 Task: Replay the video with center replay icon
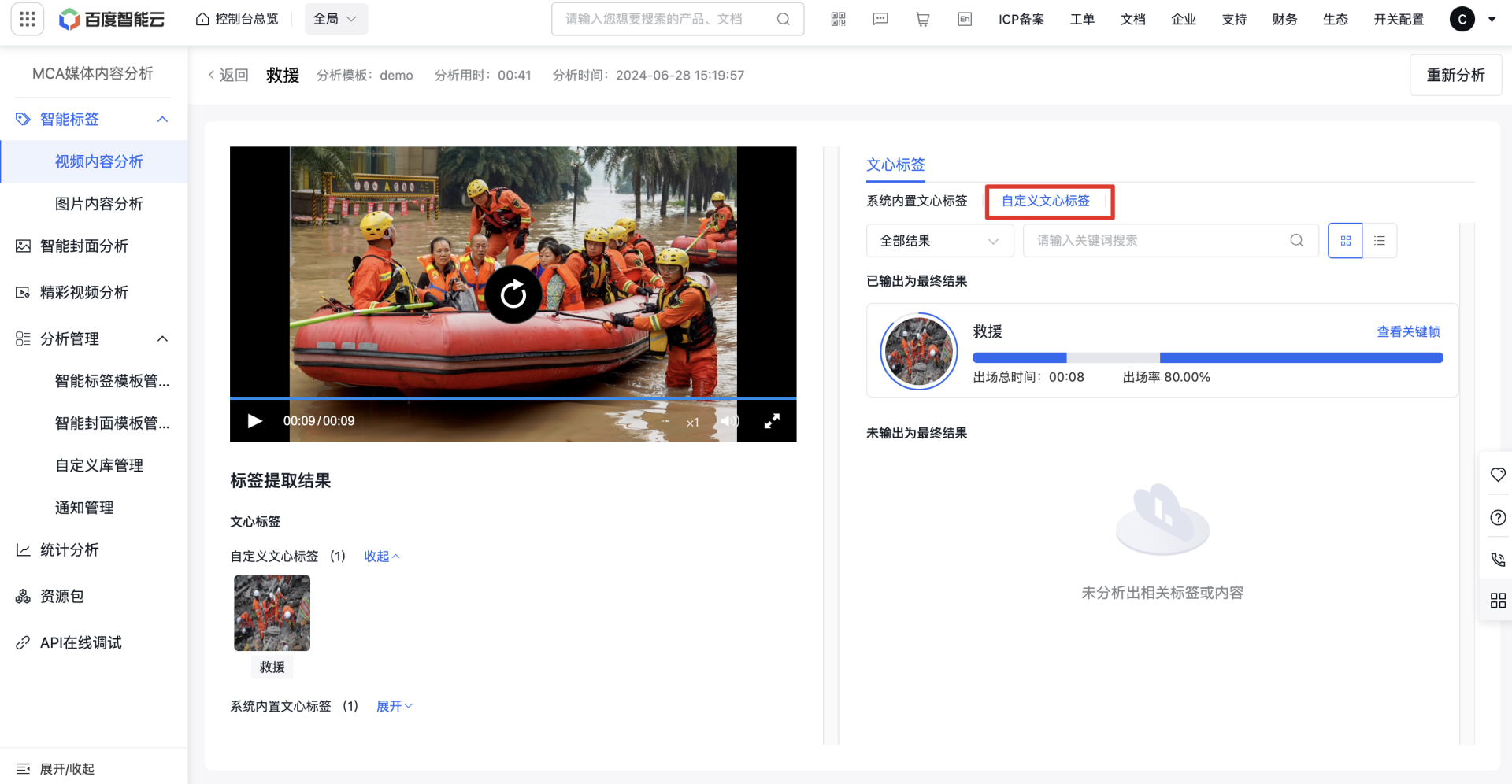pos(513,294)
